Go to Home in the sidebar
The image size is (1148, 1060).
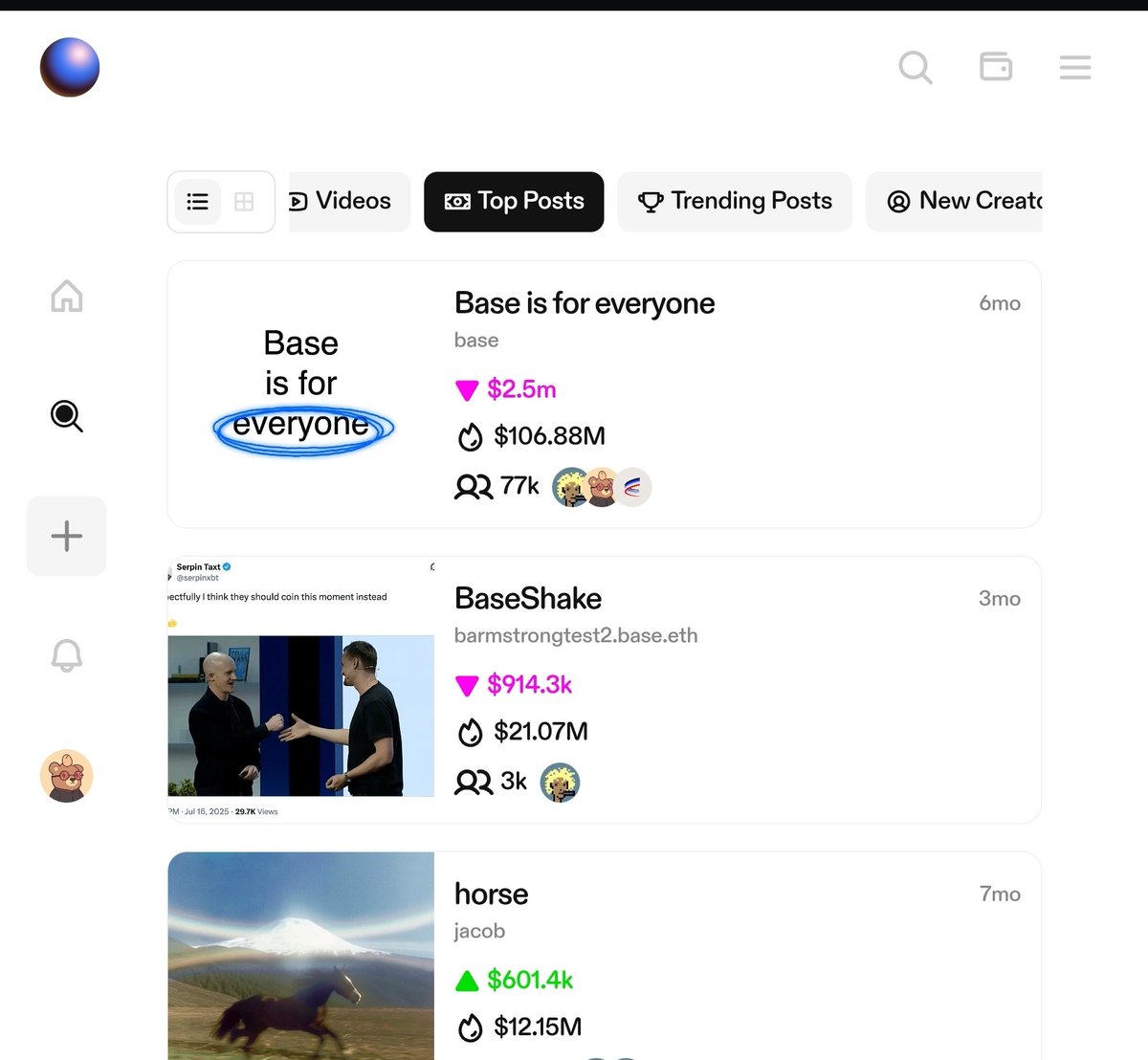tap(67, 296)
